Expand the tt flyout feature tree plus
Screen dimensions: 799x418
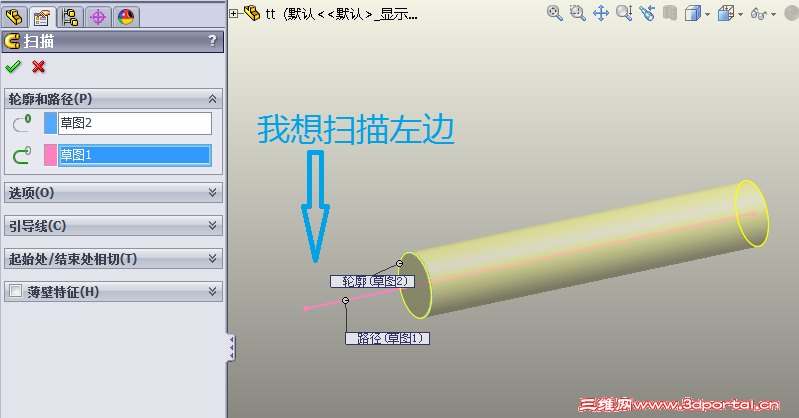(233, 14)
